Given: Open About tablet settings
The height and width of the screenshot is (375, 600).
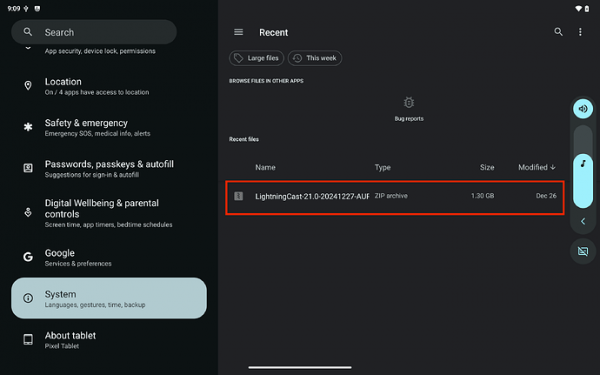Looking at the screenshot, I should pyautogui.click(x=109, y=340).
